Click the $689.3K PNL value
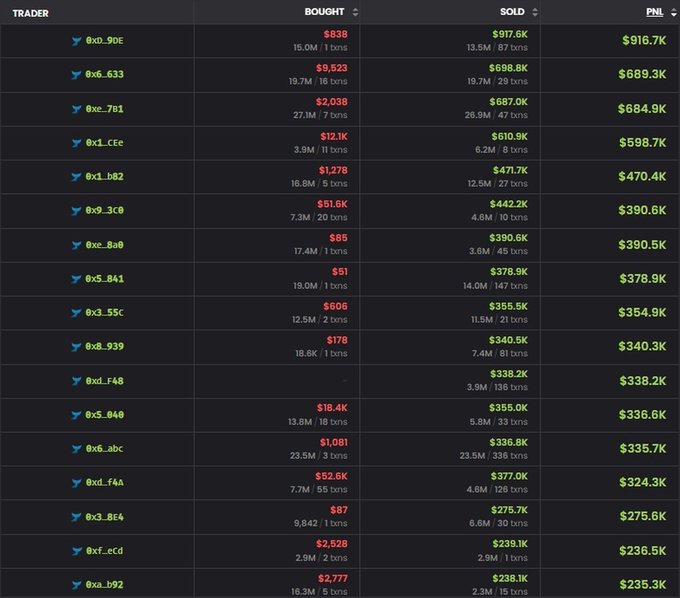This screenshot has height=598, width=680. click(x=642, y=75)
